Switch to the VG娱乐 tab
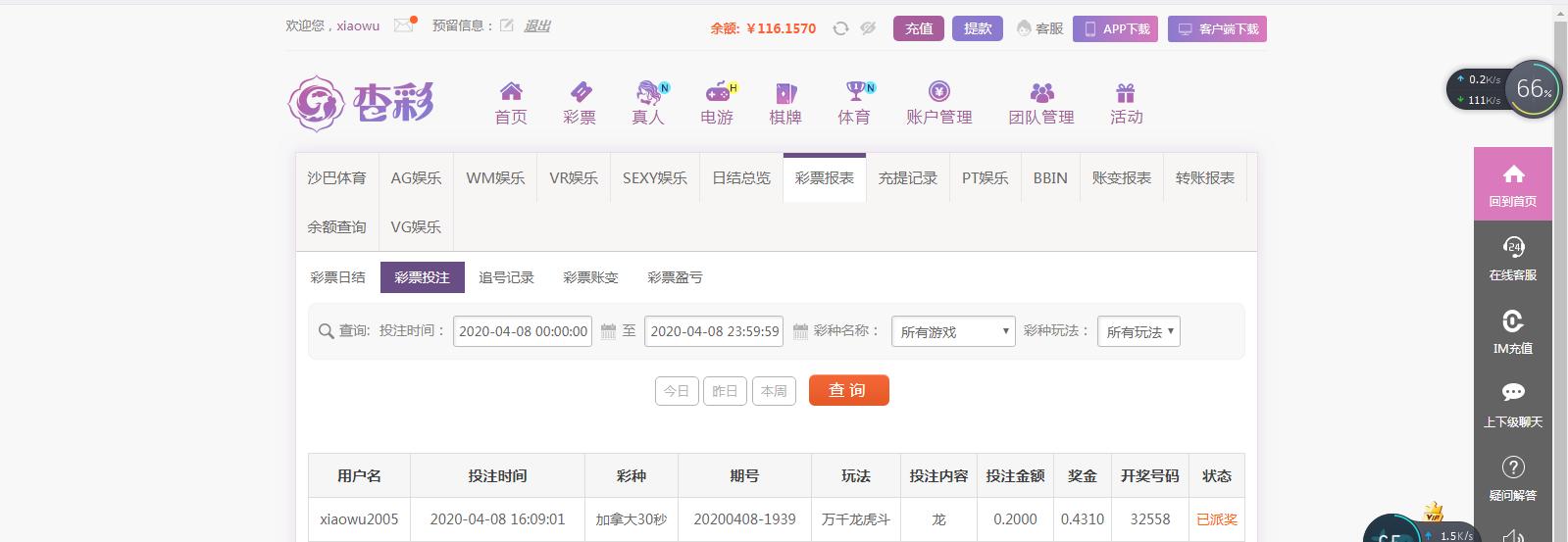This screenshot has width=1568, height=542. (x=416, y=226)
